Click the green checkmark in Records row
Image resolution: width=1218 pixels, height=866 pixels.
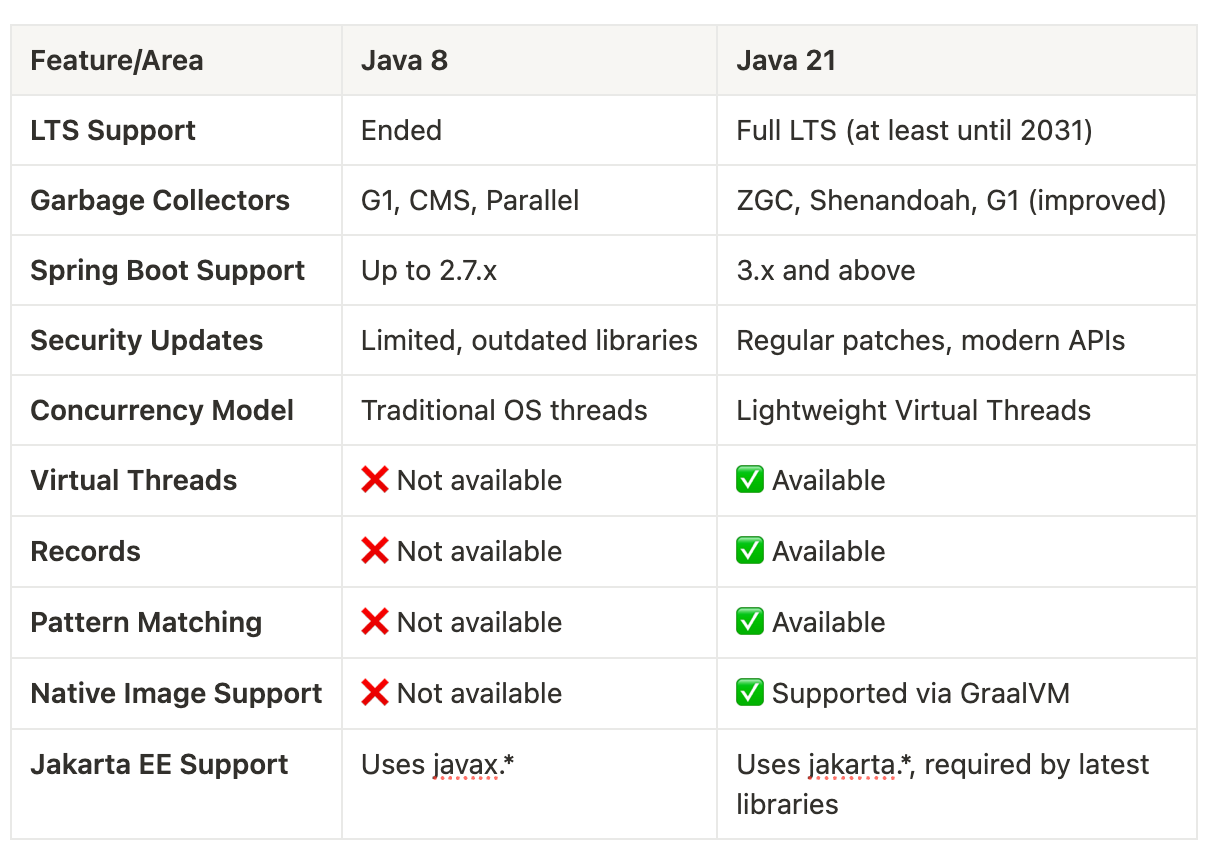pyautogui.click(x=750, y=551)
